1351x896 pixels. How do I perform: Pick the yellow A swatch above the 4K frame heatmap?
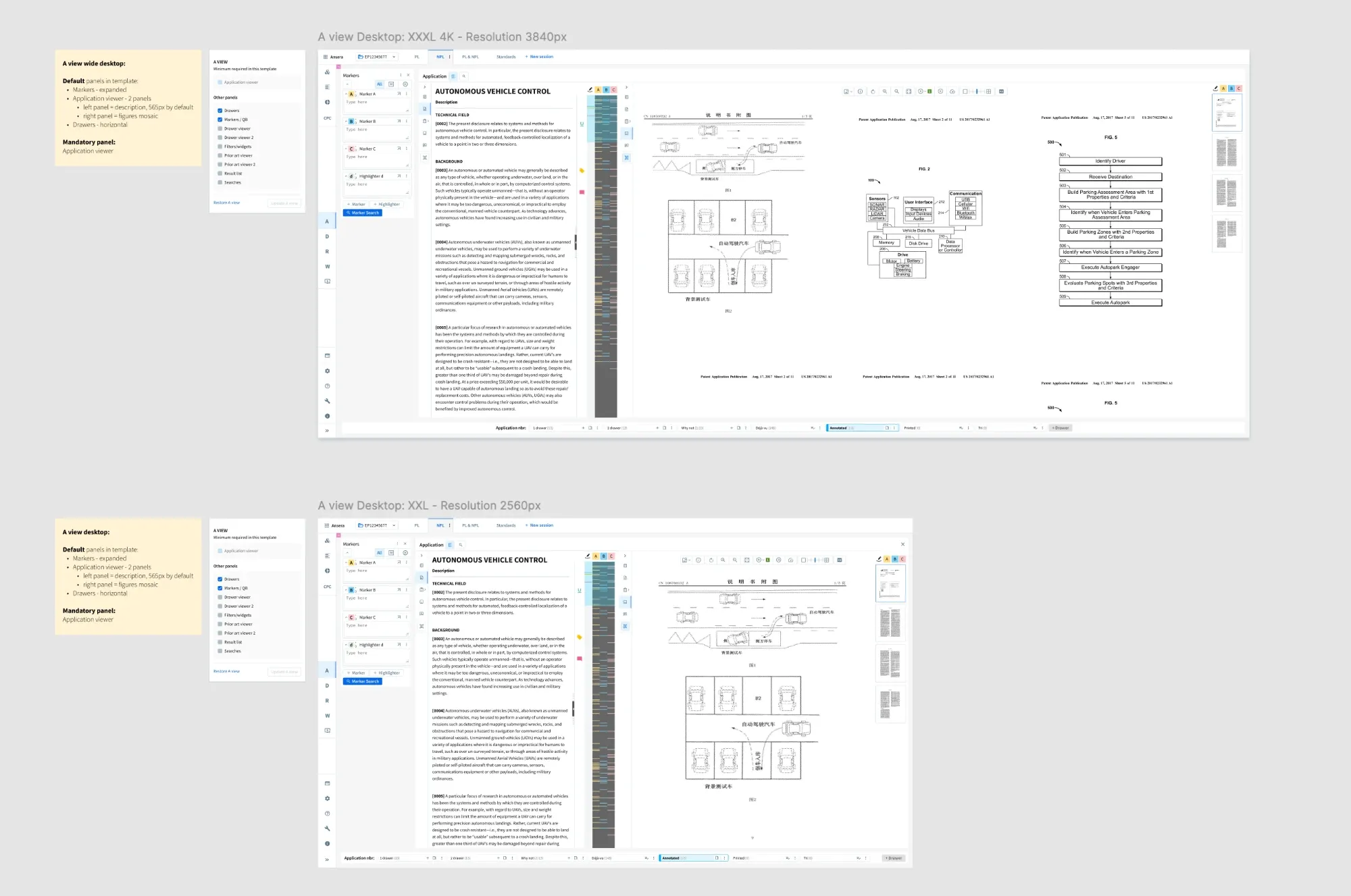[x=598, y=89]
